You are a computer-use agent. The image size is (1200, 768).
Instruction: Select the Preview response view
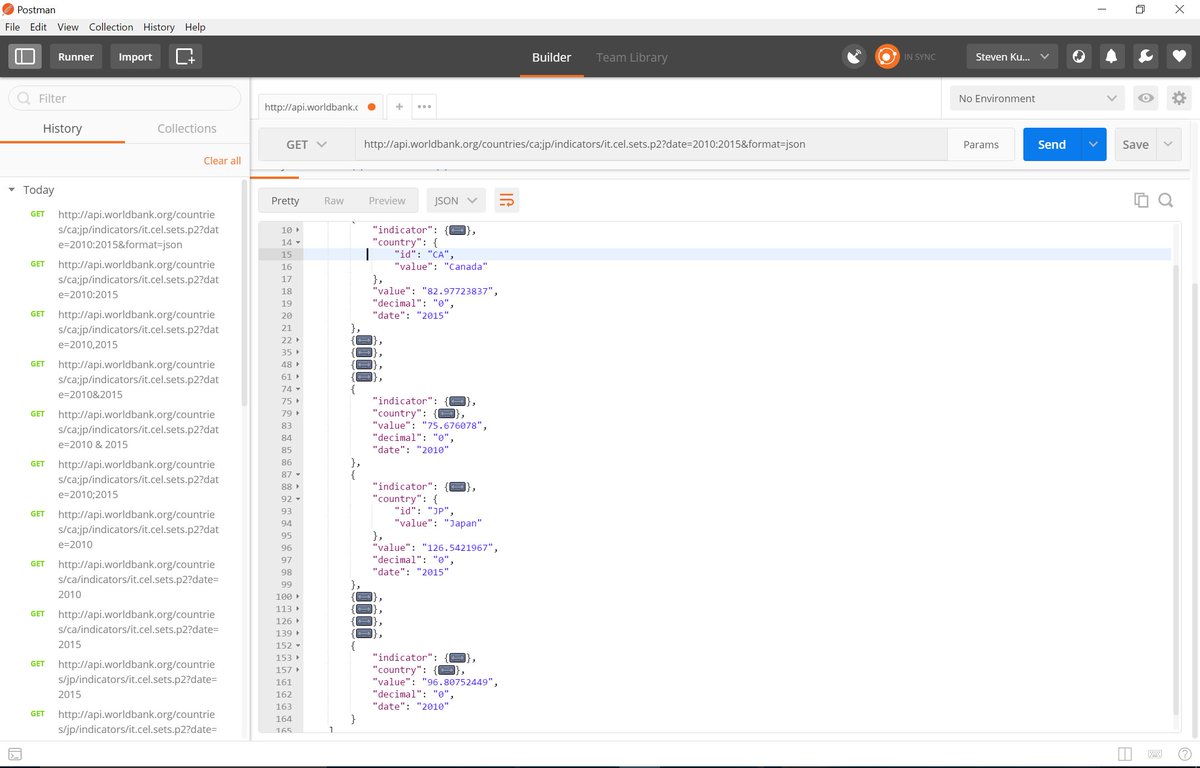(x=387, y=201)
